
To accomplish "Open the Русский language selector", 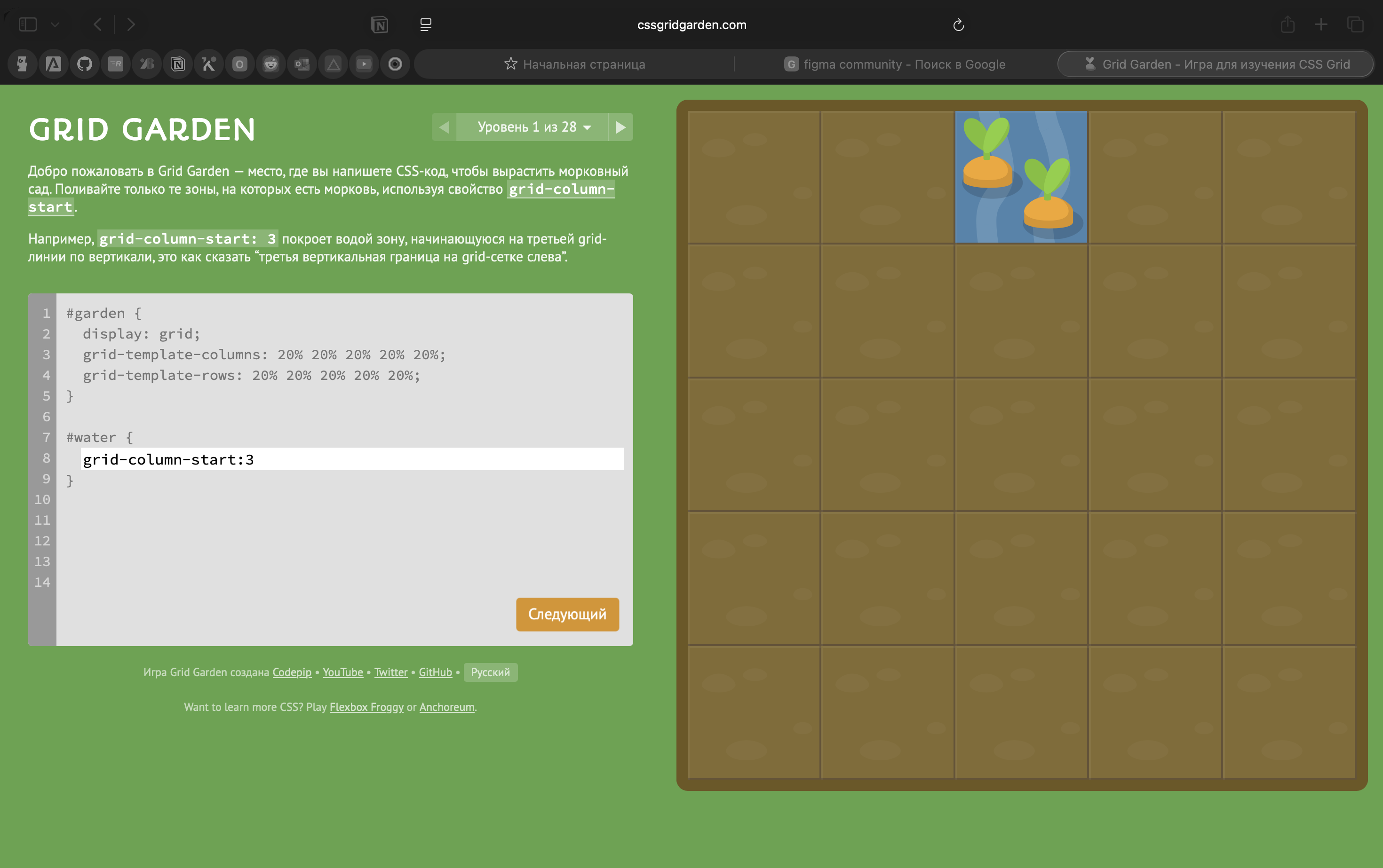I will tap(490, 672).
